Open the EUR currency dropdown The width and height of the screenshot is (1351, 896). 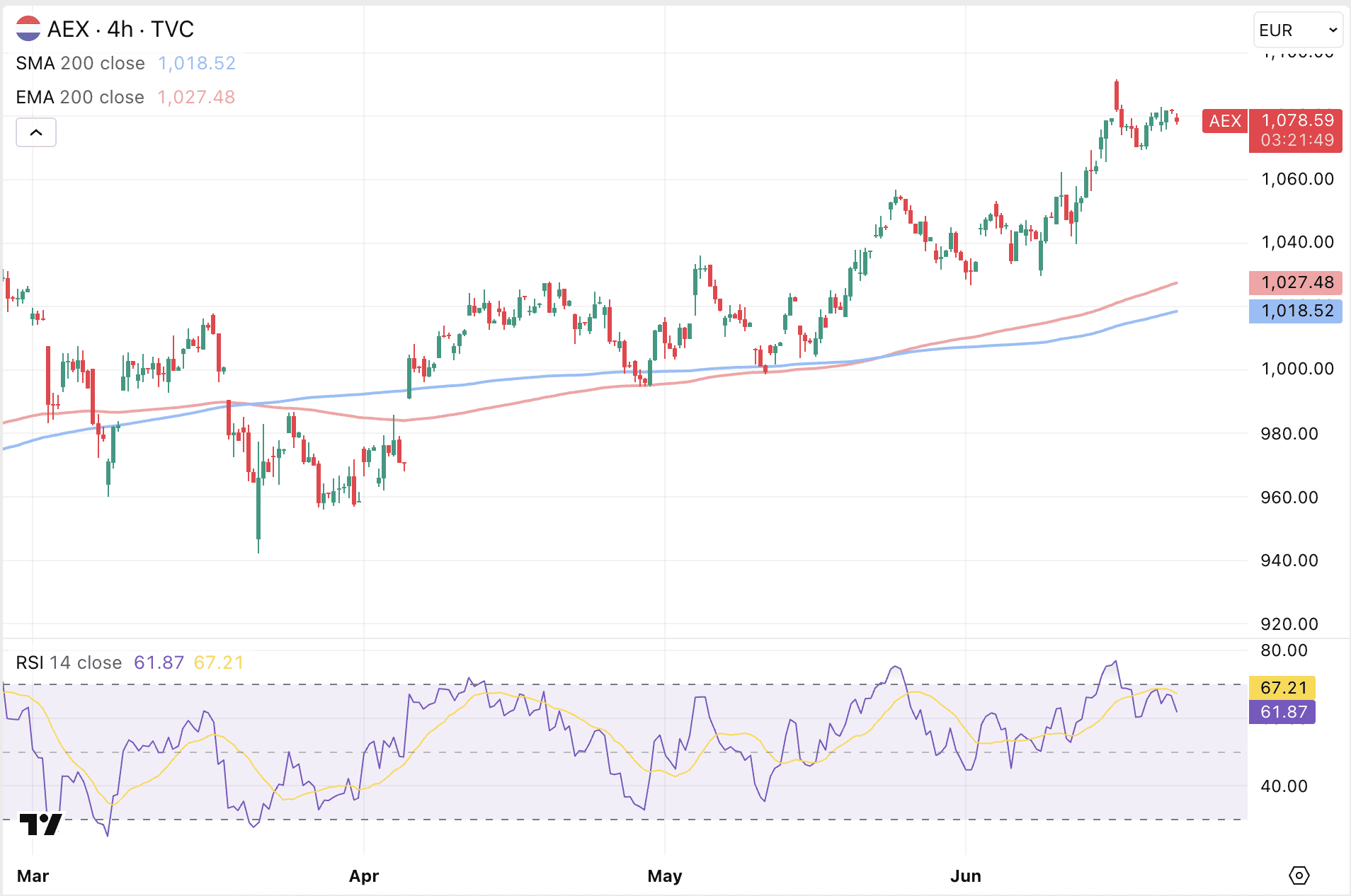pos(1298,30)
